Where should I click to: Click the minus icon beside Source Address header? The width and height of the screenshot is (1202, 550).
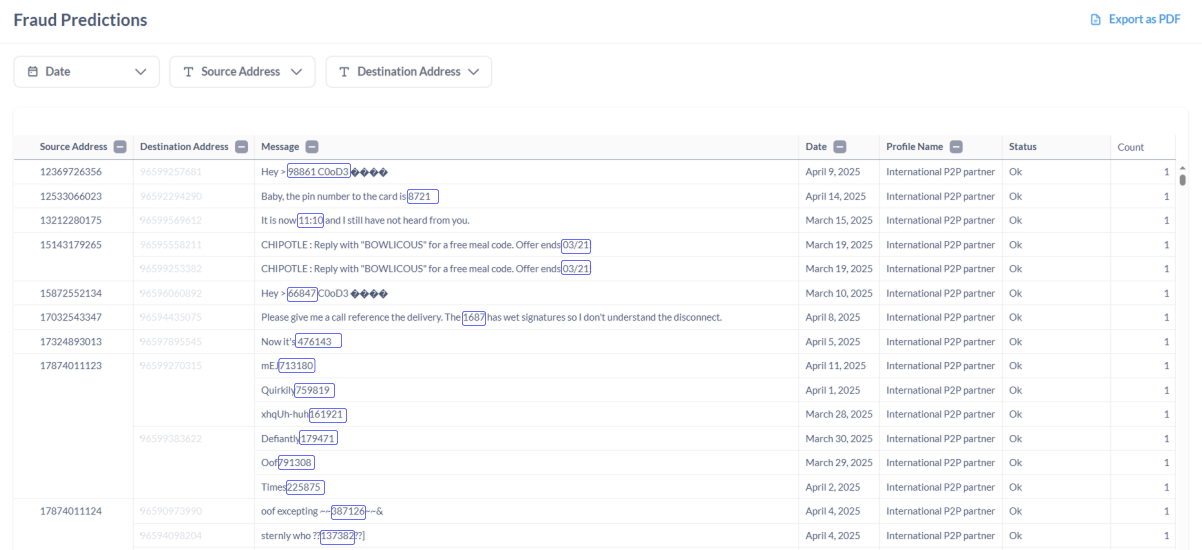(120, 147)
